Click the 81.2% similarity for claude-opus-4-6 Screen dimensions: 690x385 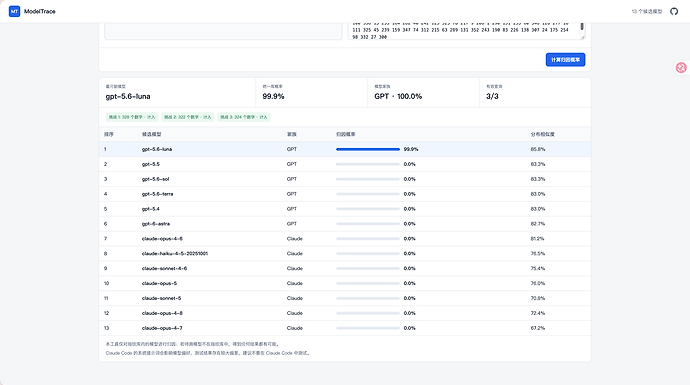537,238
